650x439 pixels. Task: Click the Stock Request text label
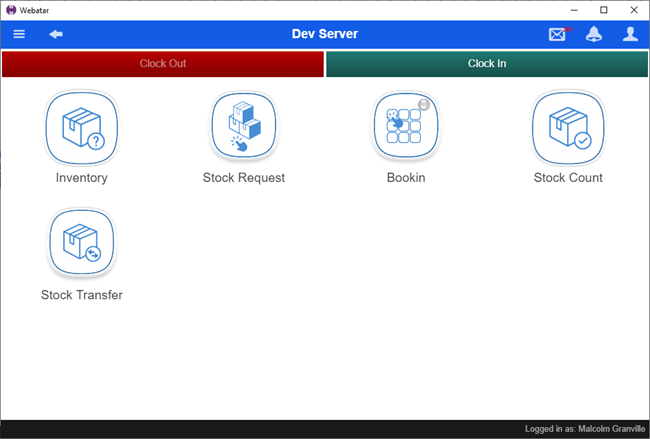[x=244, y=178]
